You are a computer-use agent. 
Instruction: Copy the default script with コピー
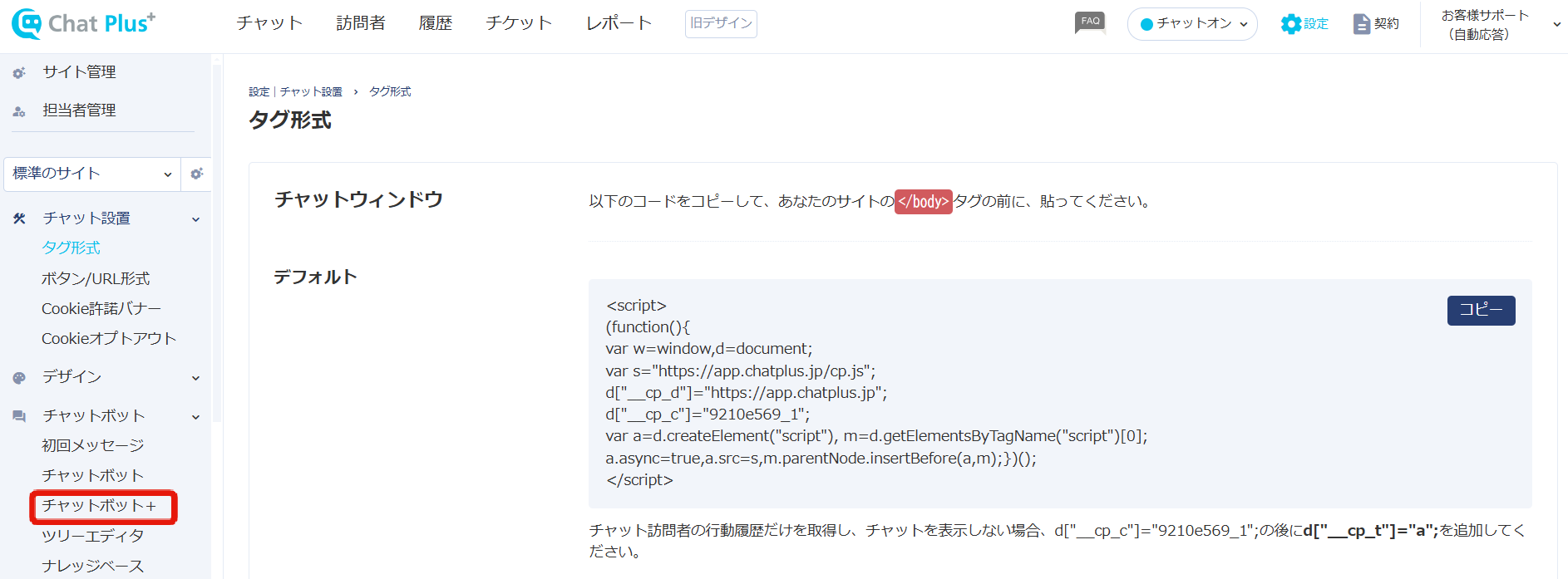click(1481, 310)
